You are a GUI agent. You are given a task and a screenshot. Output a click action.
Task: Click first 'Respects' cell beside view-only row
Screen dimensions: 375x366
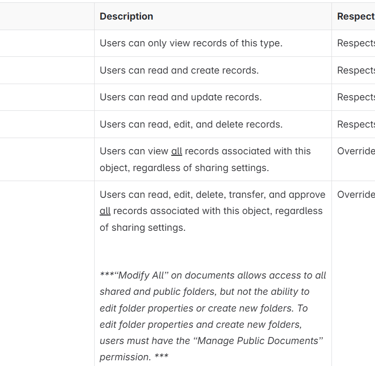point(356,43)
